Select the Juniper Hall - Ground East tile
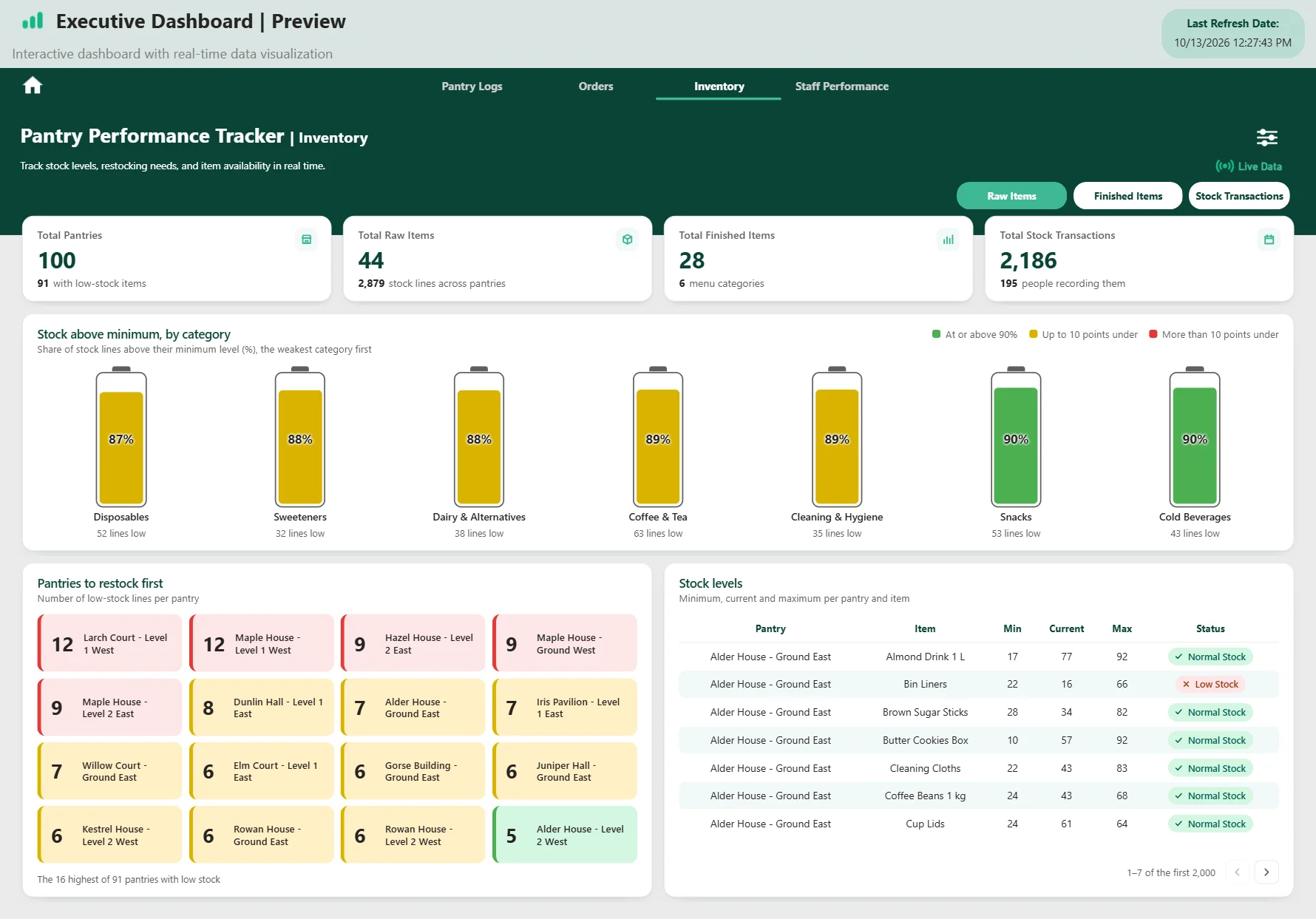This screenshot has width=1316, height=919. point(565,771)
